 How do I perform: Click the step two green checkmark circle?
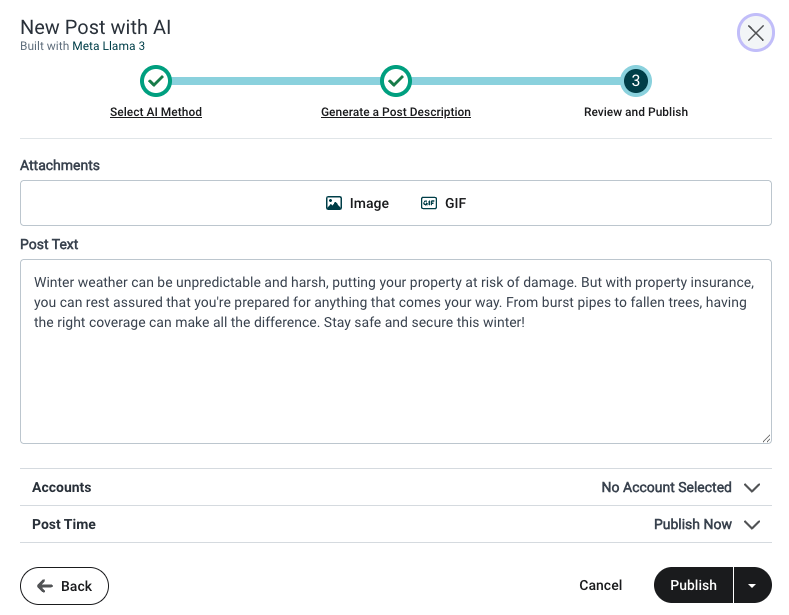click(396, 81)
